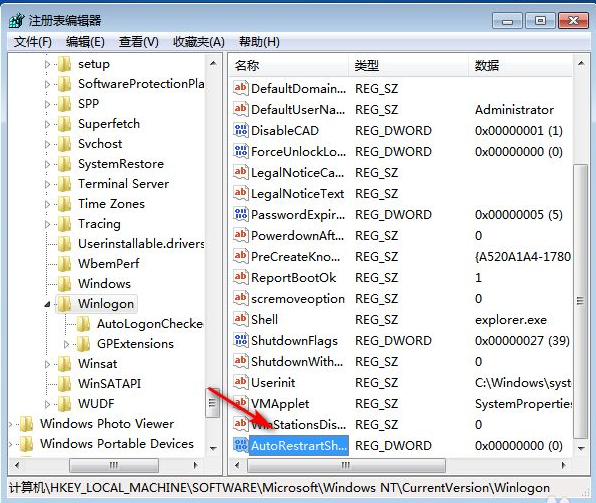Click the values pane vertical scrollbar thumb
596x503 pixels.
point(580,301)
